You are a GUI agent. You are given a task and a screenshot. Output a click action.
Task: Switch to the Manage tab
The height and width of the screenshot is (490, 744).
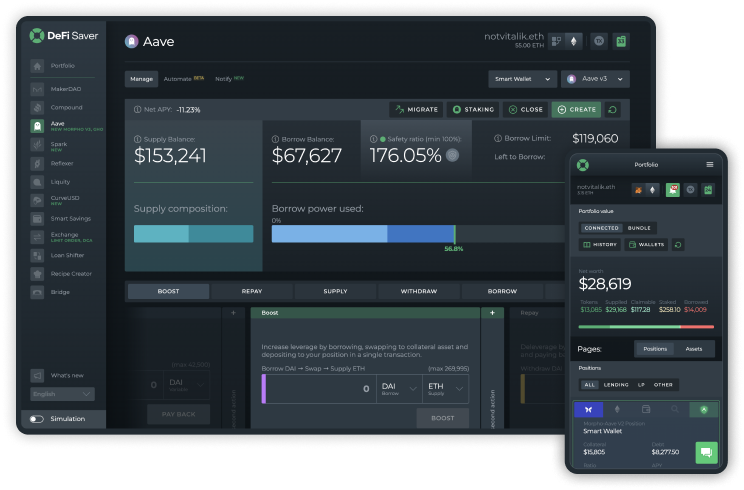(141, 79)
